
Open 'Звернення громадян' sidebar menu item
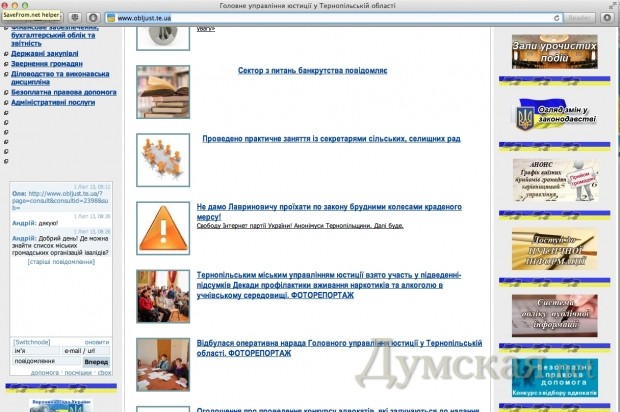coord(46,63)
